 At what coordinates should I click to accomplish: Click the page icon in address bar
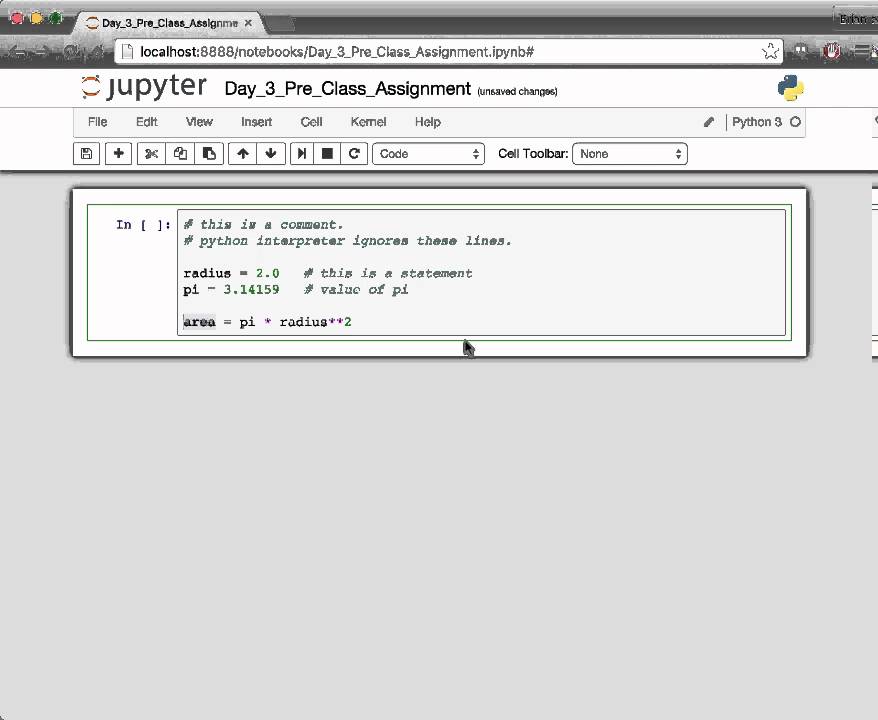click(127, 52)
